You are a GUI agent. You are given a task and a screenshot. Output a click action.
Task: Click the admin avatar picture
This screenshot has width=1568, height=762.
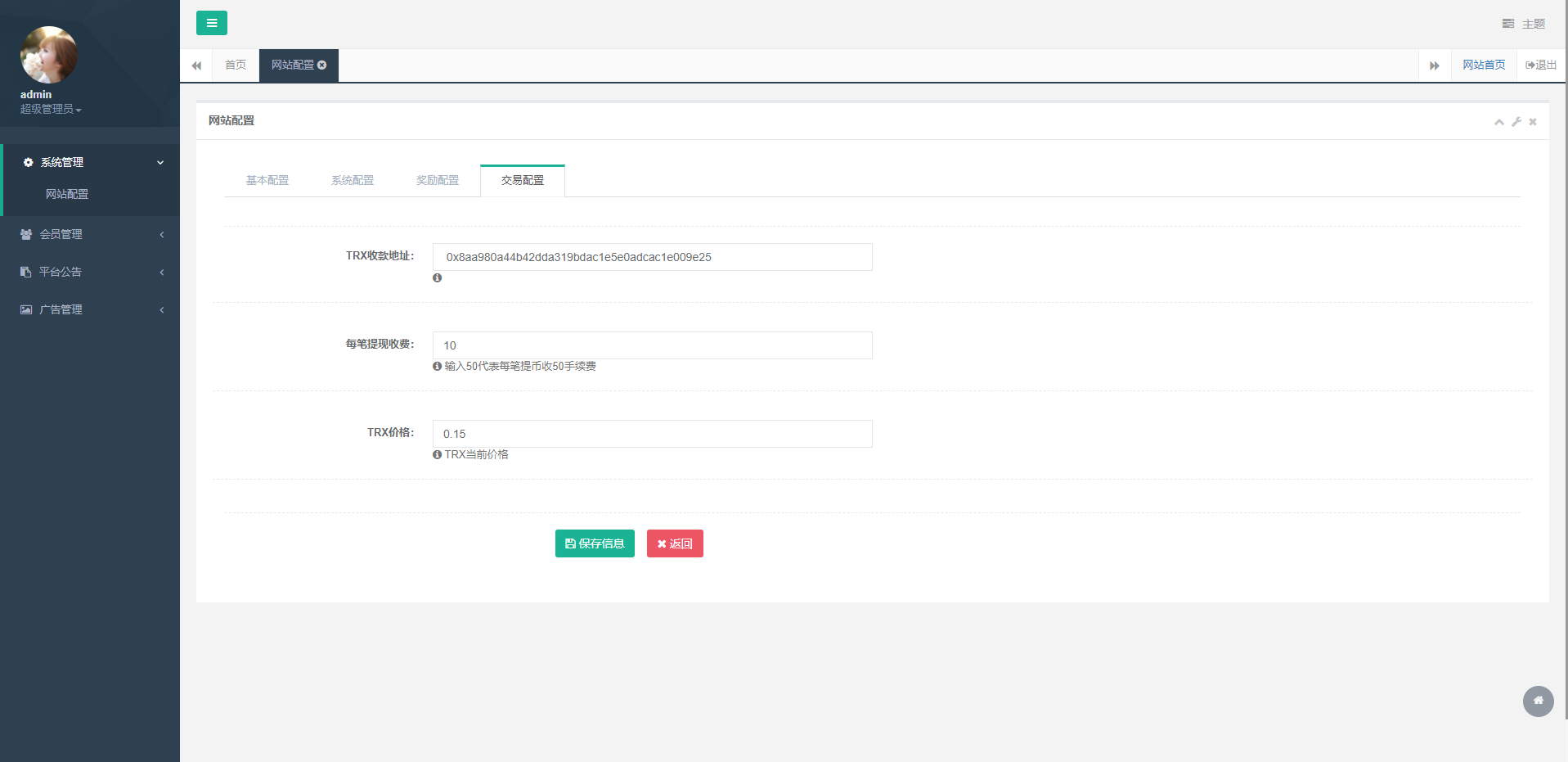pos(49,55)
